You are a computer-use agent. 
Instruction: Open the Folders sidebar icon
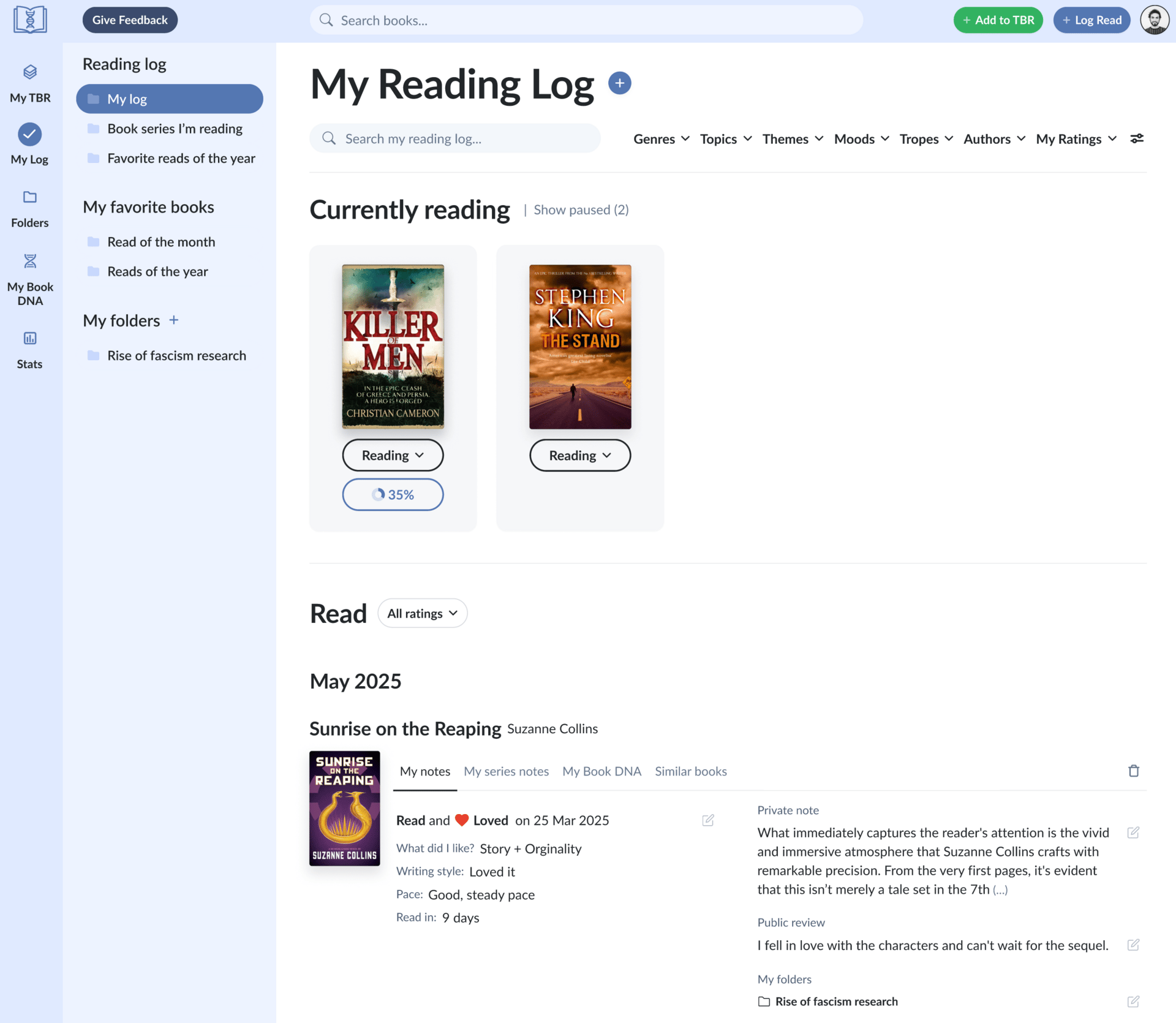coord(30,209)
